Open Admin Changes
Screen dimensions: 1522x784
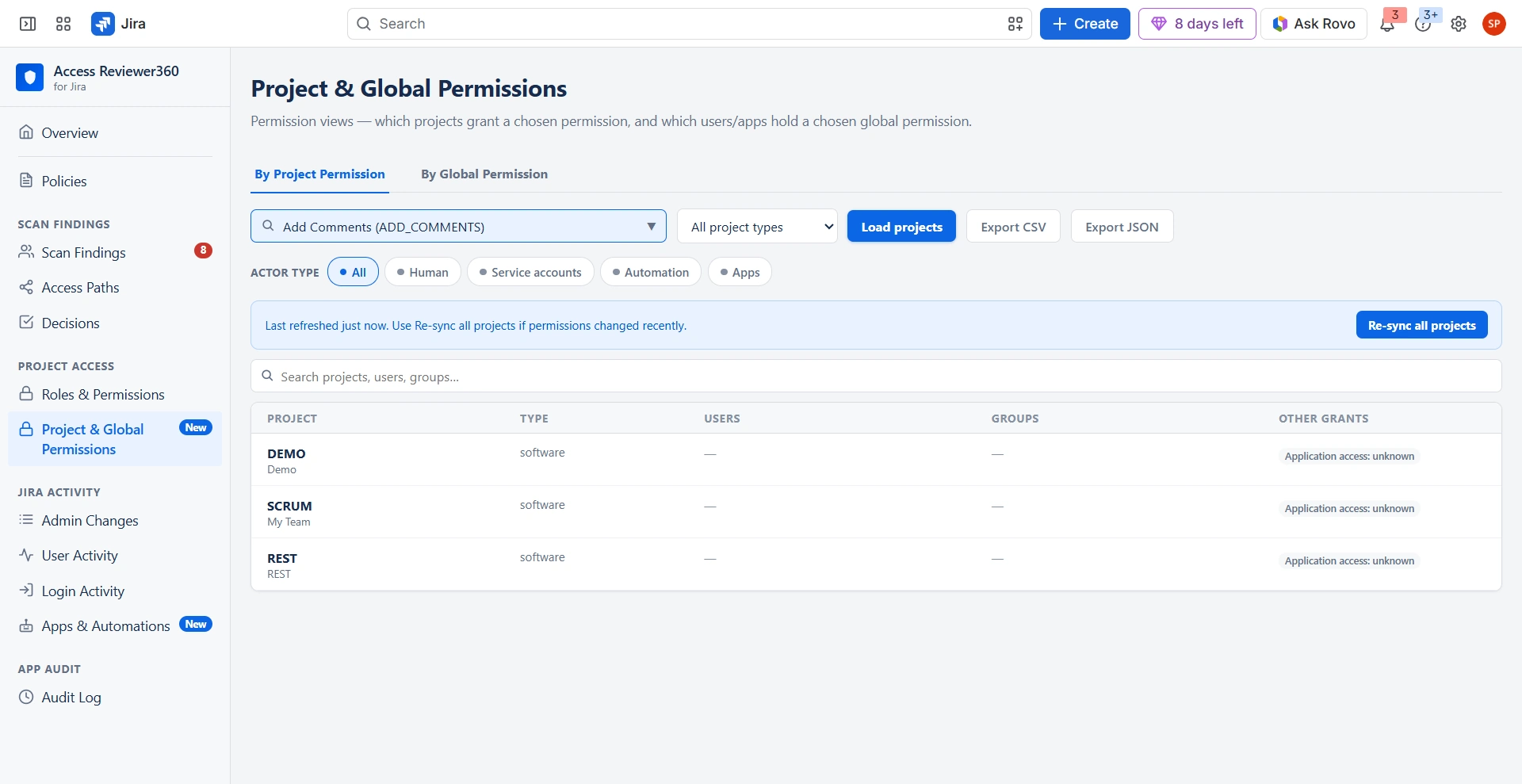(115, 520)
